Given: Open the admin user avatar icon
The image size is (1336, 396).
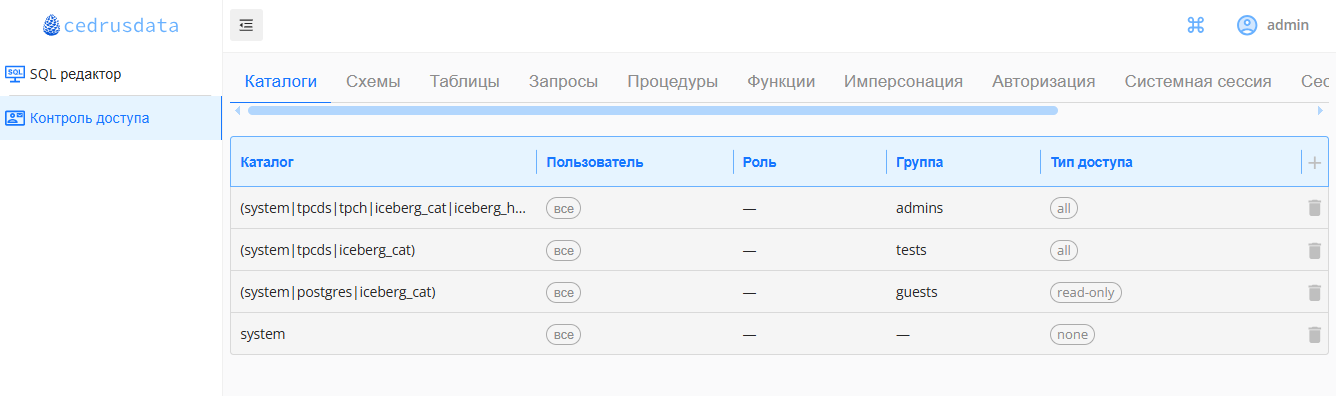Looking at the screenshot, I should click(1247, 25).
